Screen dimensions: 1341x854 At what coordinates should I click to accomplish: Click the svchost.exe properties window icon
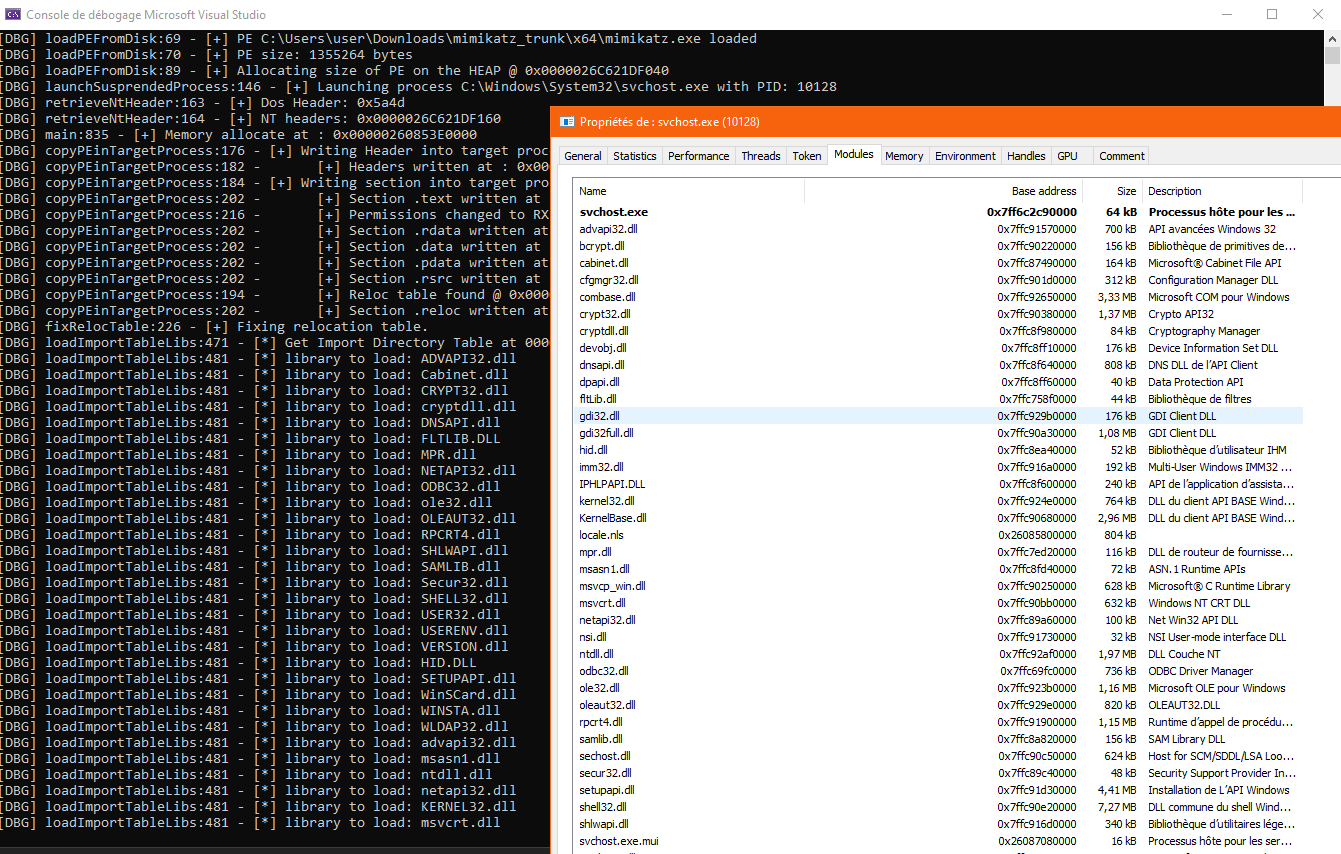coord(567,121)
